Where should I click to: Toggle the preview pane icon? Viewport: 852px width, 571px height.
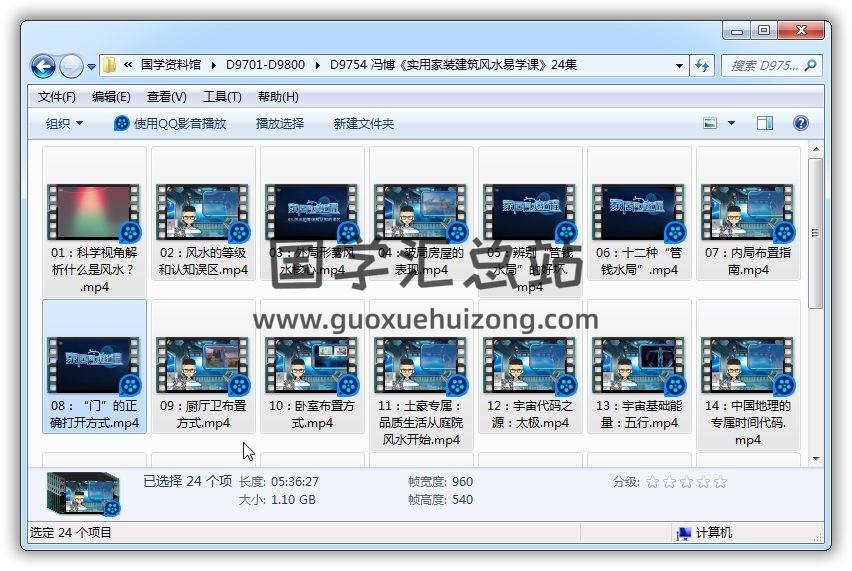click(x=765, y=123)
